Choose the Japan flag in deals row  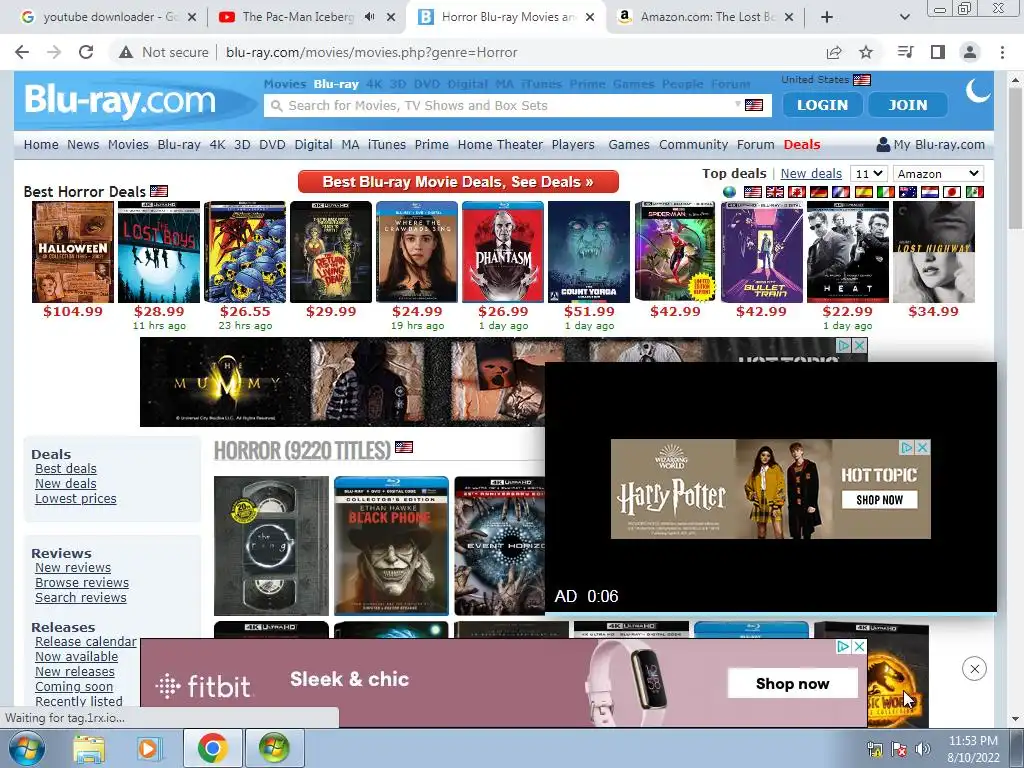[952, 192]
